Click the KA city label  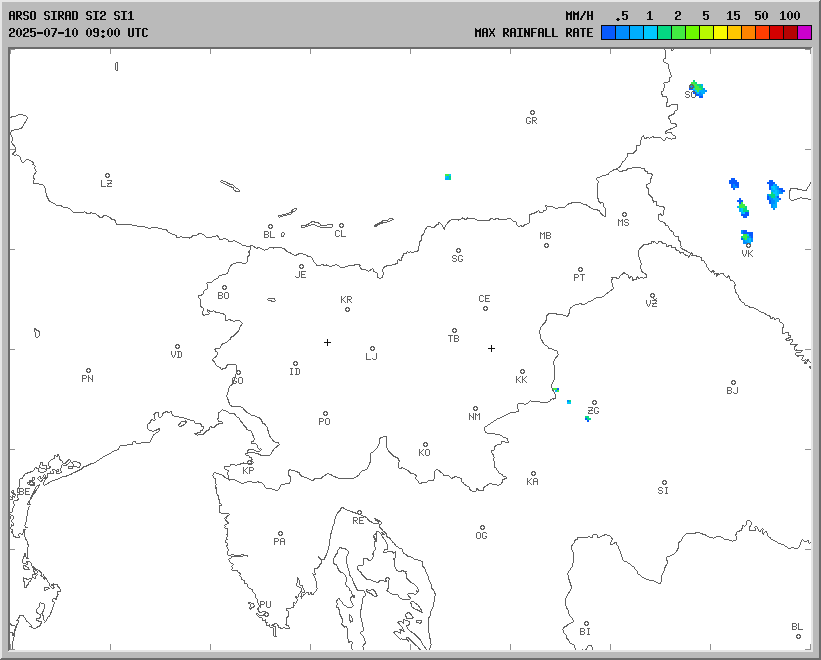pyautogui.click(x=532, y=482)
